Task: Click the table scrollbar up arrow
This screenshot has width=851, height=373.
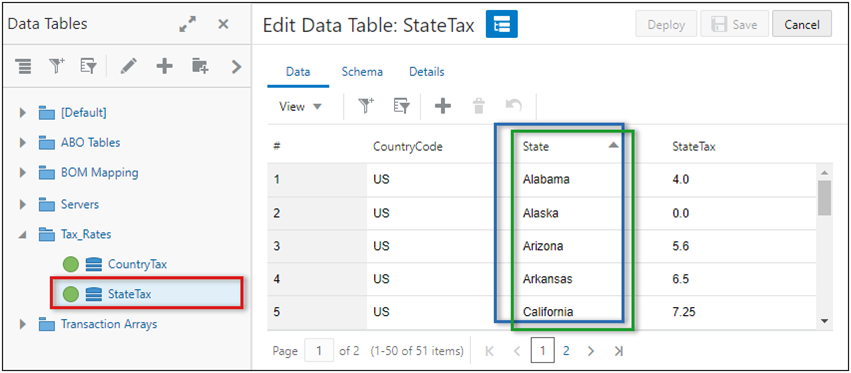Action: [x=825, y=173]
